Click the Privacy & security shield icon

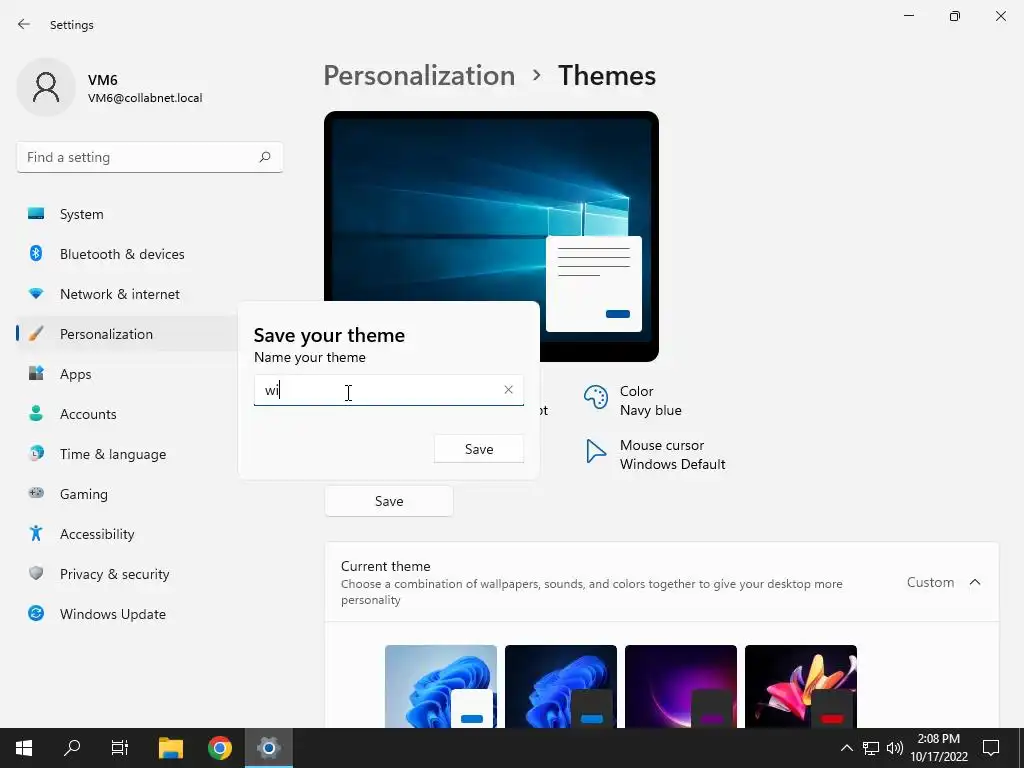point(36,573)
